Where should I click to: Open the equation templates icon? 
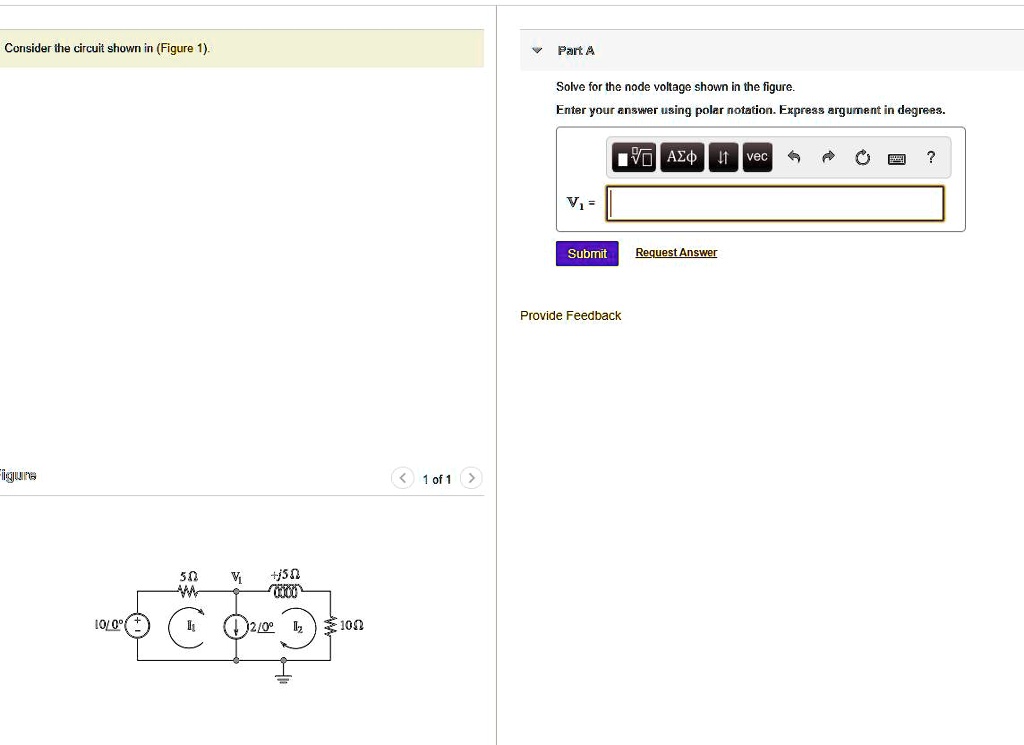(633, 157)
